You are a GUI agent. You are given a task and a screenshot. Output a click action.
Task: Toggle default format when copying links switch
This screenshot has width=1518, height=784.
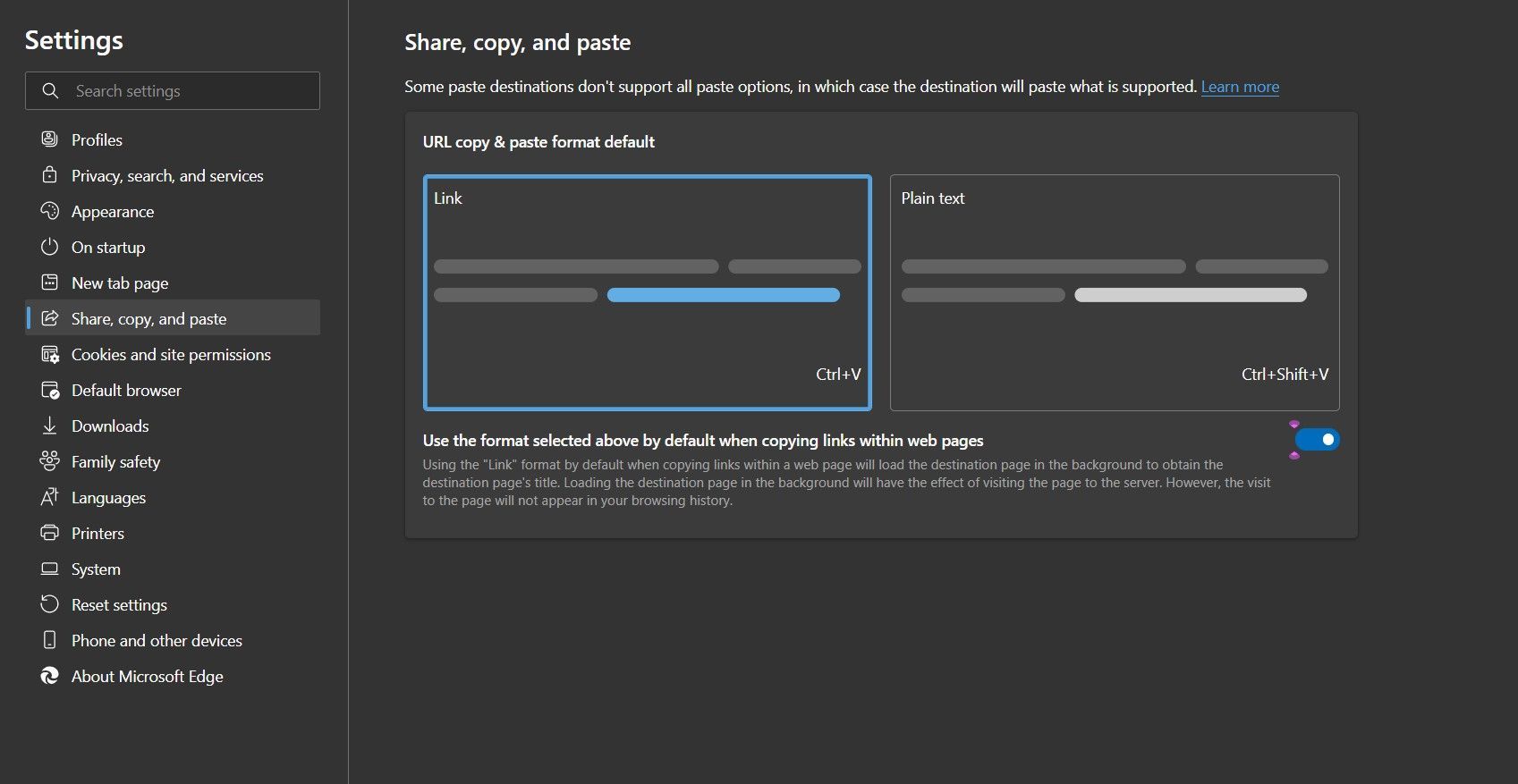click(1317, 439)
